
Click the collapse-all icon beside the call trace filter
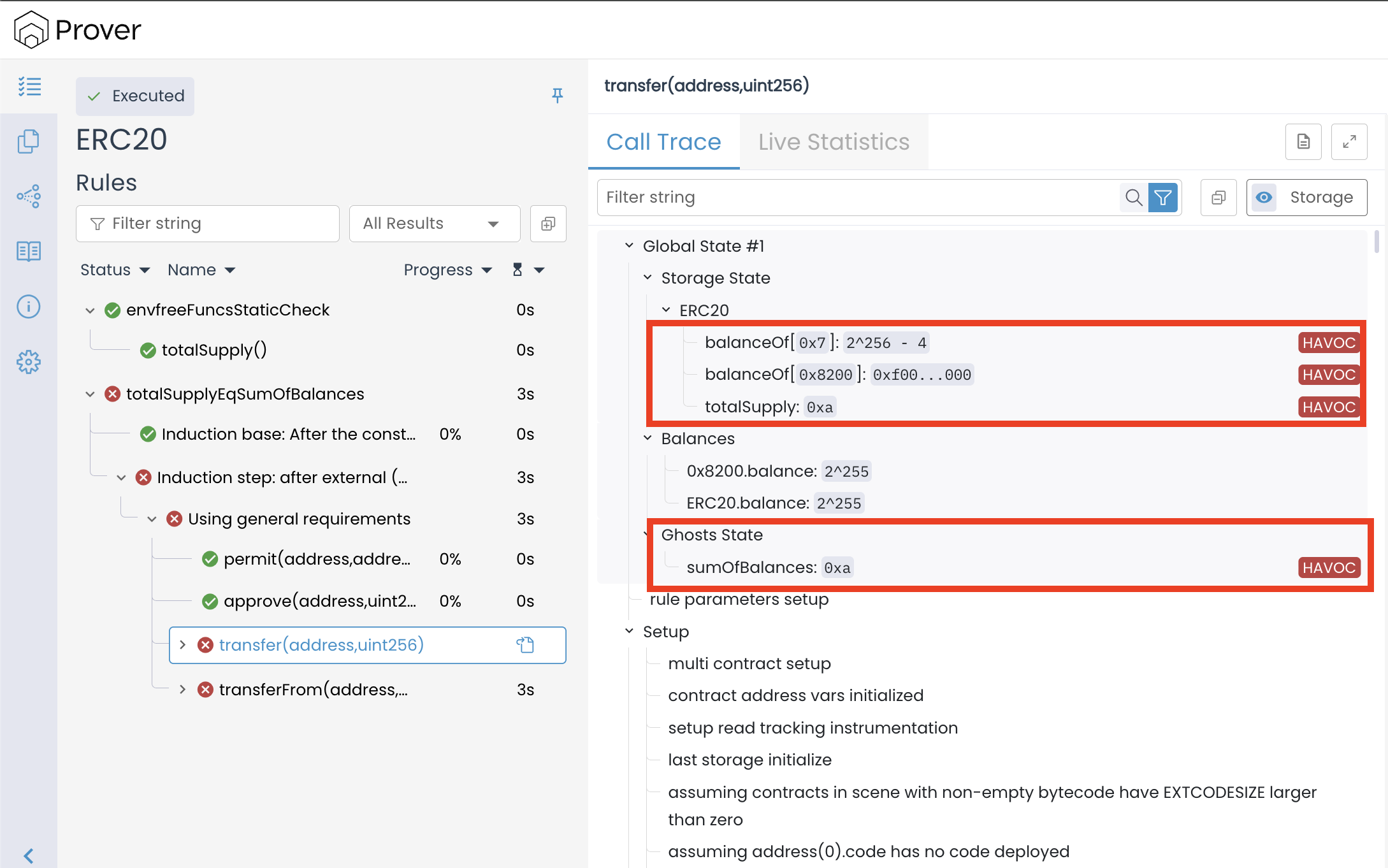point(1218,198)
